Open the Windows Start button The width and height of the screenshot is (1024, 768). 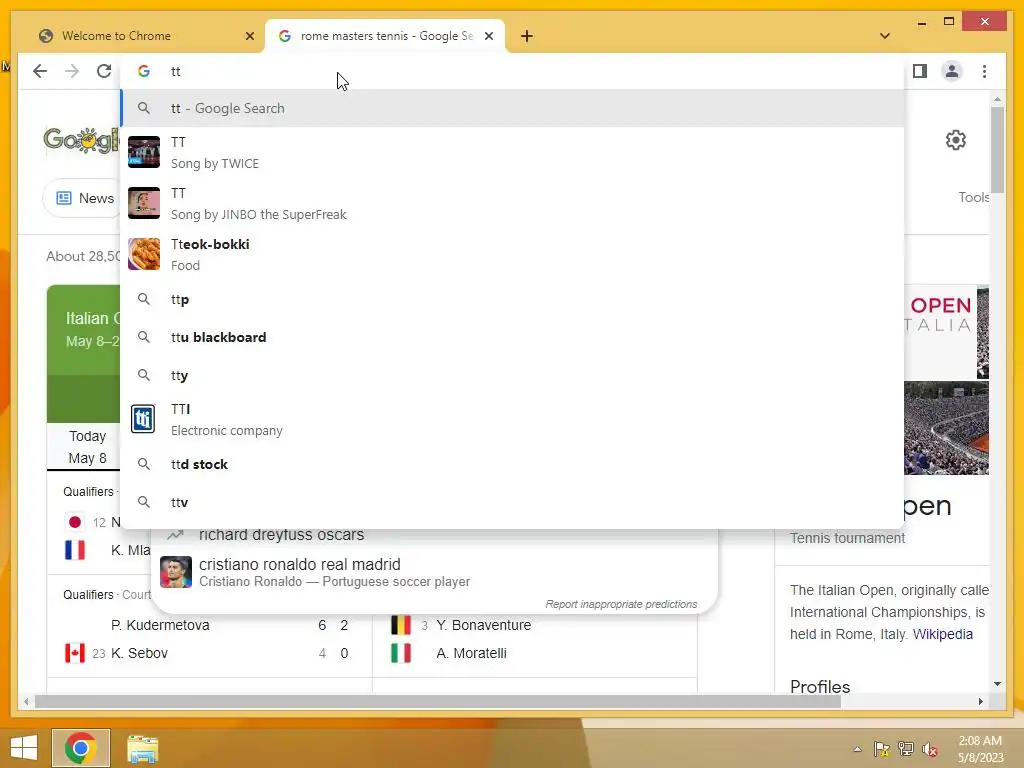(24, 748)
